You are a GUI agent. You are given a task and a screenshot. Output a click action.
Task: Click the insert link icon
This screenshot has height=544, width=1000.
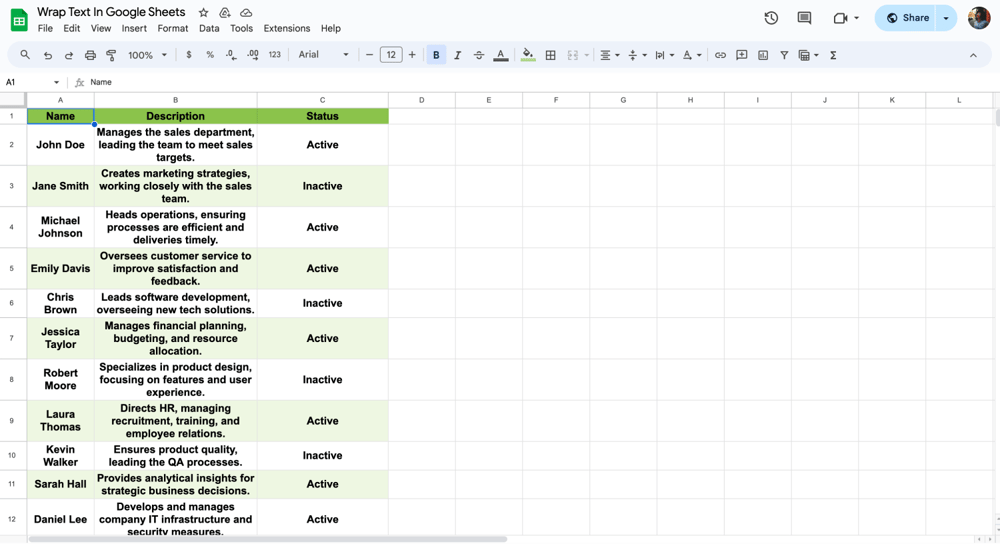point(720,56)
